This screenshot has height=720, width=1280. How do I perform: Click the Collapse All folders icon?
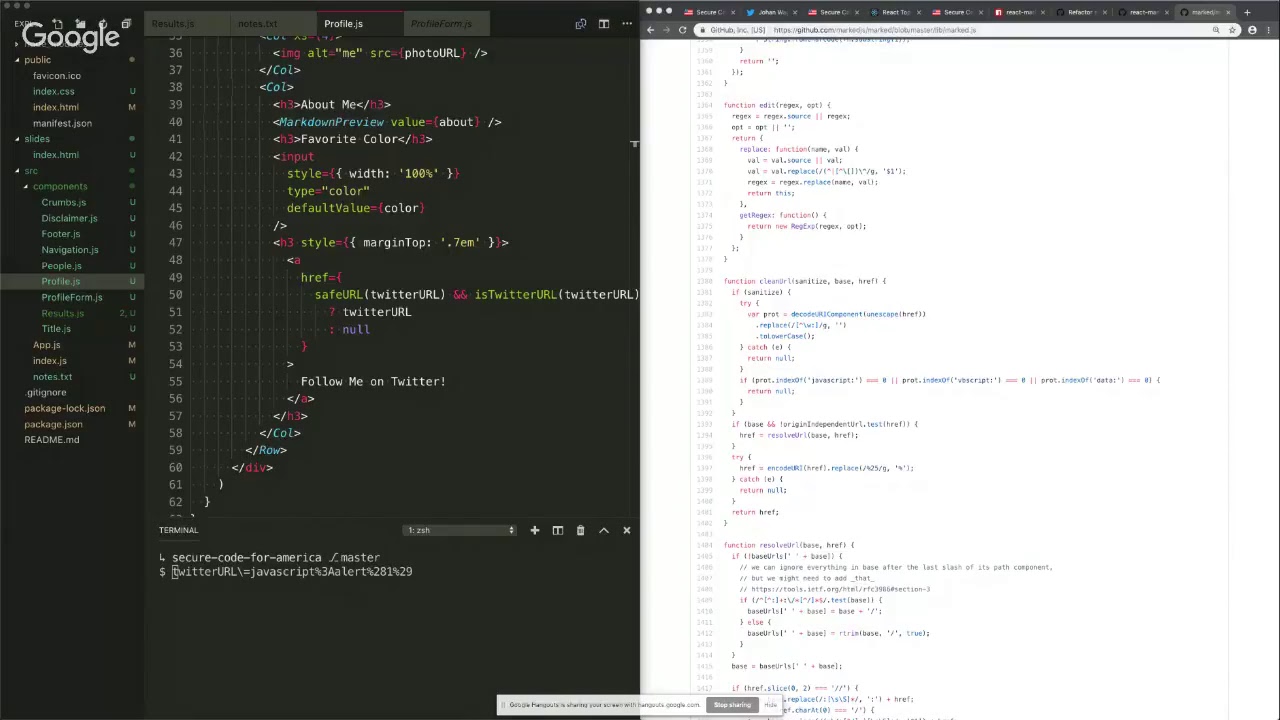point(126,23)
